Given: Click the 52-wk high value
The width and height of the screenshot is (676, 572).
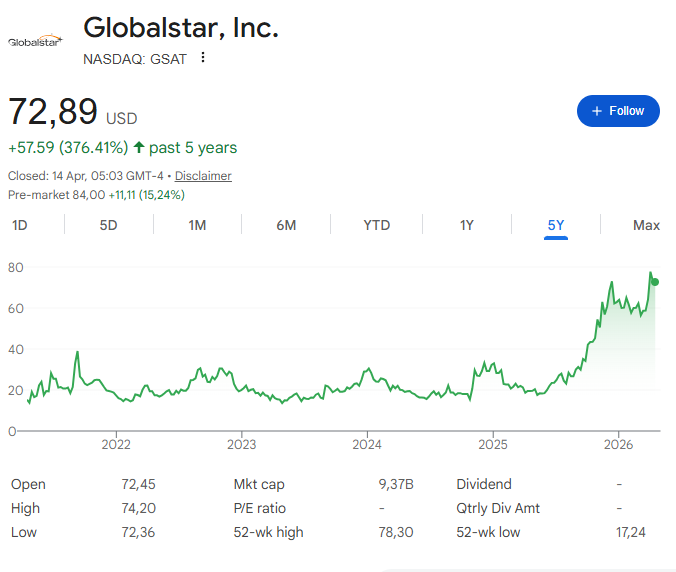Looking at the screenshot, I should 398,533.
